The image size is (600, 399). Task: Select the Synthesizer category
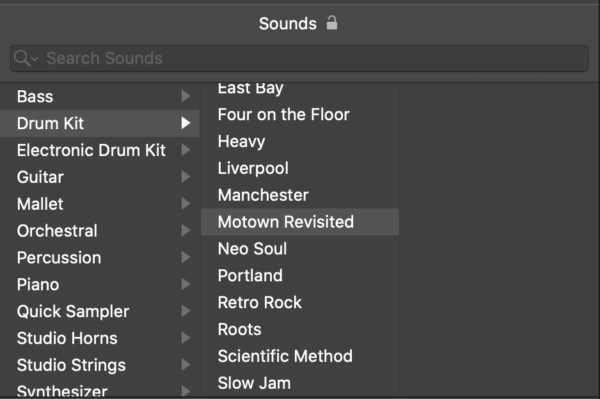(x=99, y=389)
